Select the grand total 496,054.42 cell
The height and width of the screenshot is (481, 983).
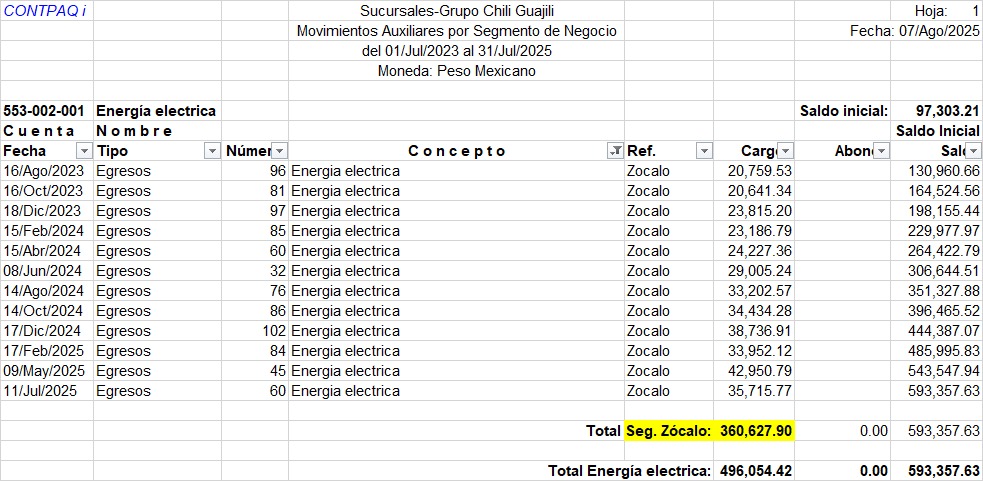(x=754, y=471)
